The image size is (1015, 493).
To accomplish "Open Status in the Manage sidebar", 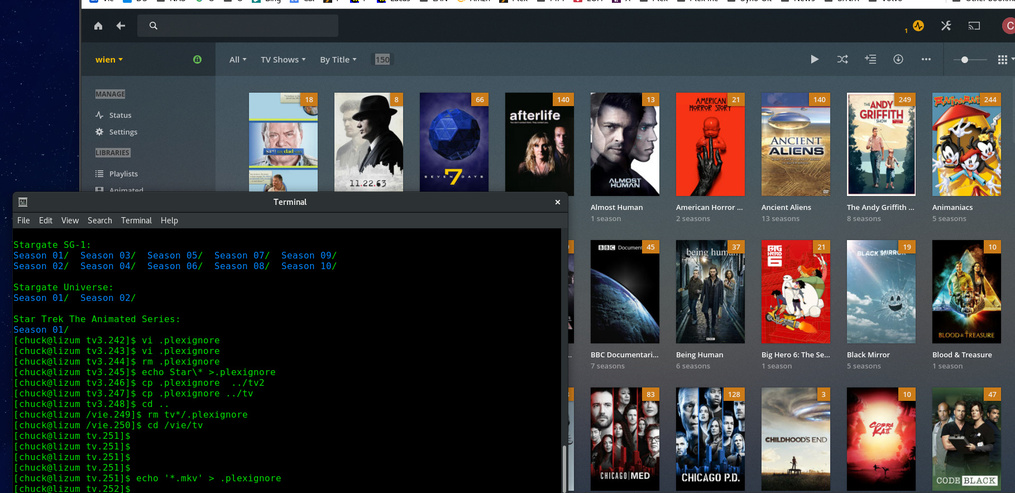I will [x=120, y=115].
